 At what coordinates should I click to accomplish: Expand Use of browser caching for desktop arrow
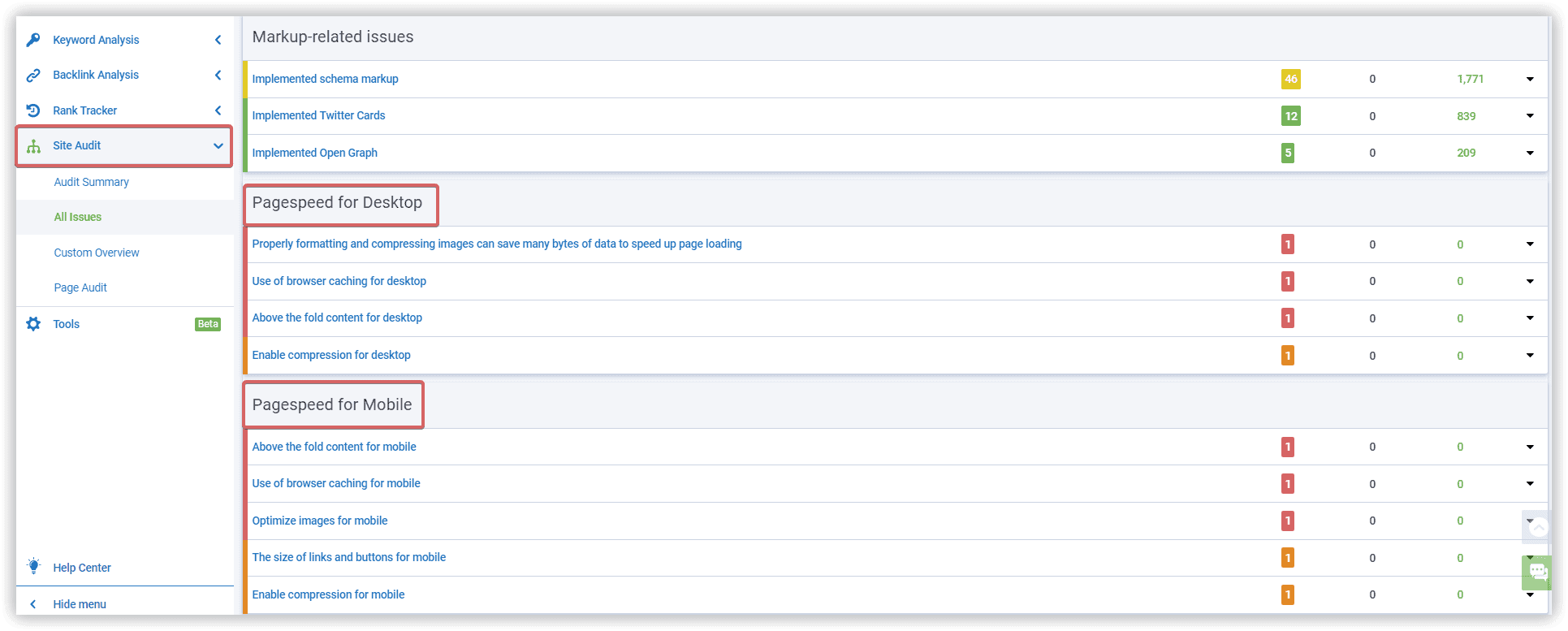[1530, 281]
